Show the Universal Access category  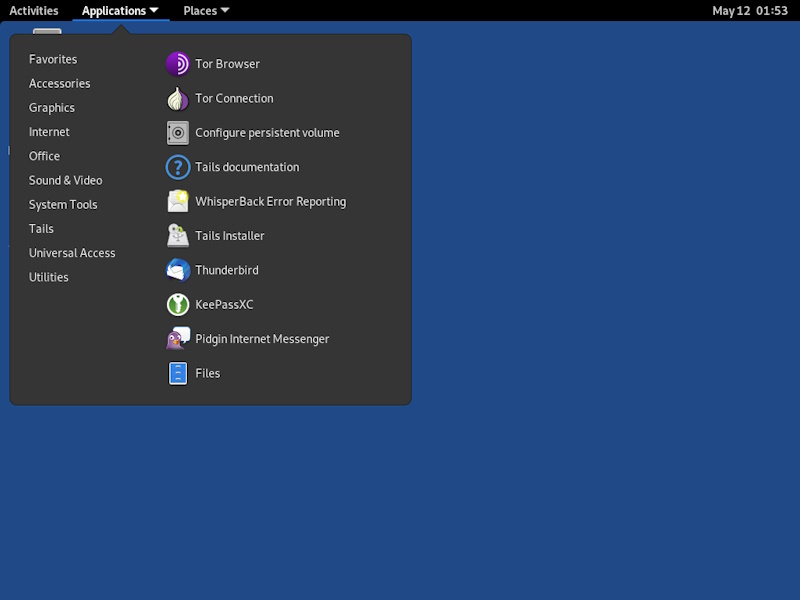click(x=72, y=253)
